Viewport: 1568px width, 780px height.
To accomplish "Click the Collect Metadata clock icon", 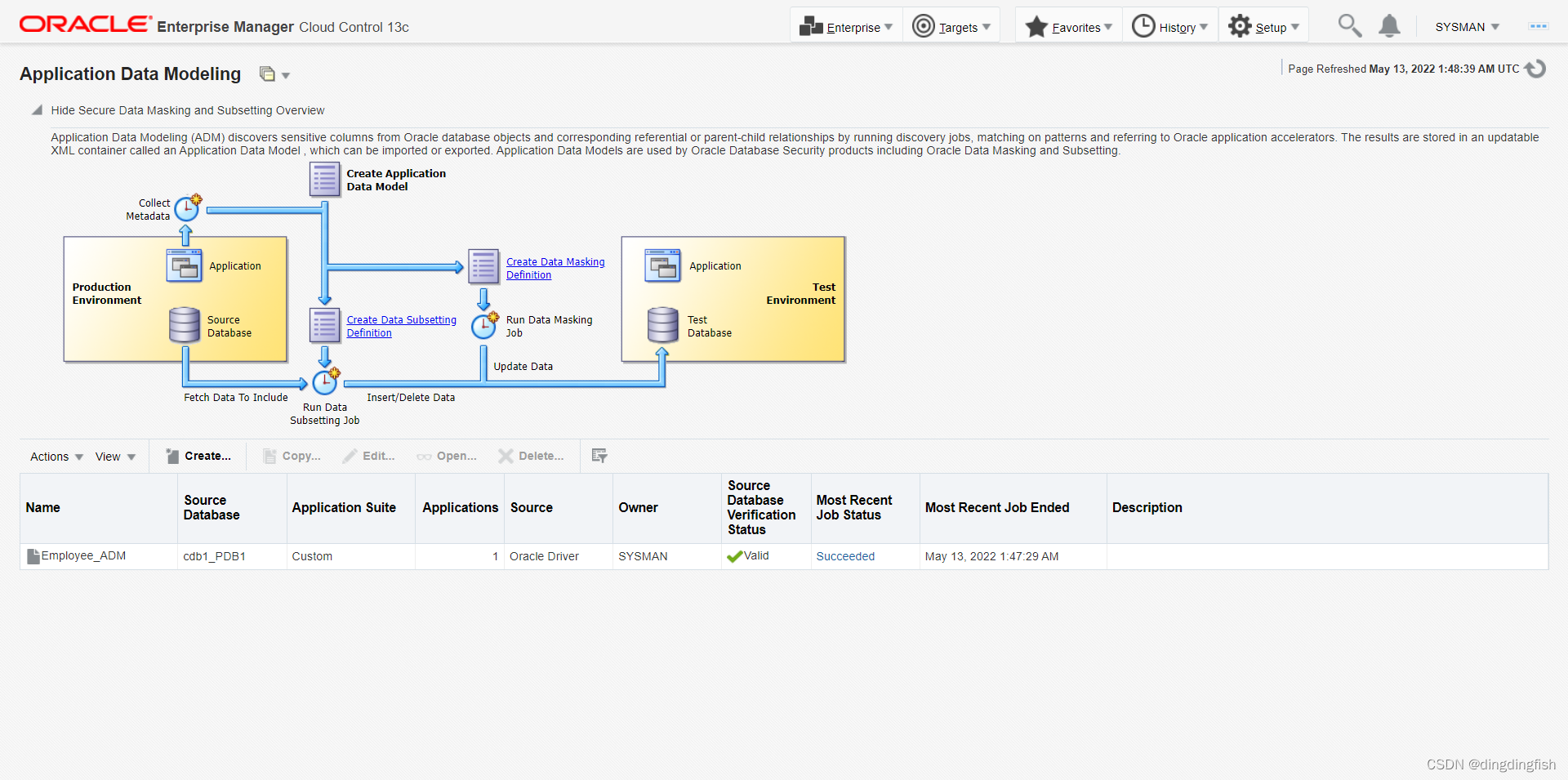I will click(x=188, y=208).
